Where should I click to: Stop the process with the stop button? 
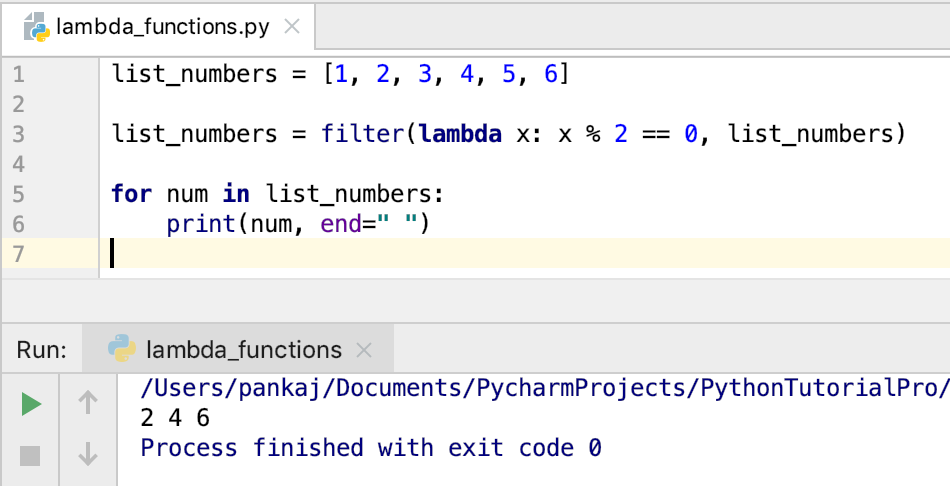[x=30, y=456]
